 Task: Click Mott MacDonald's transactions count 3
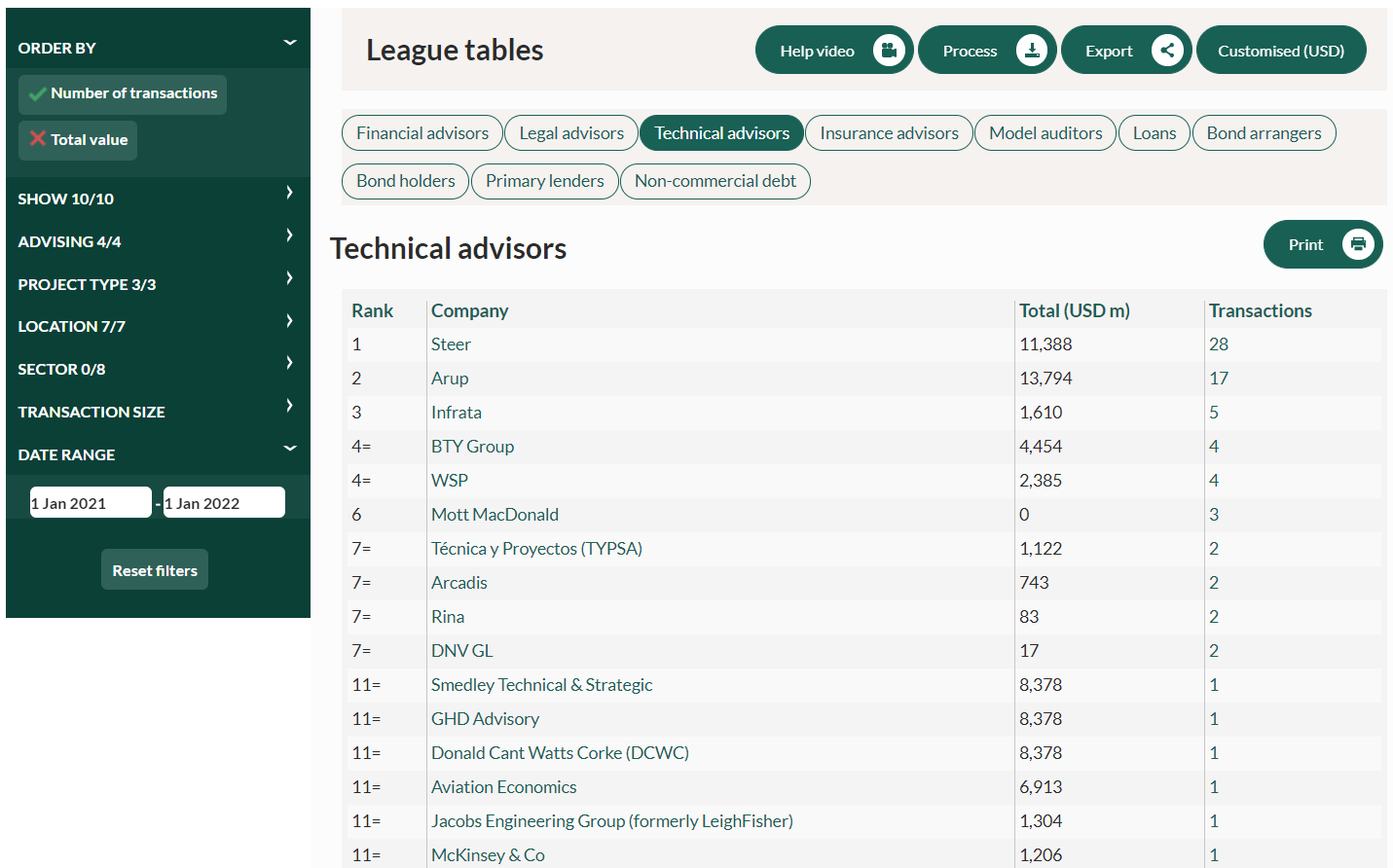point(1214,515)
